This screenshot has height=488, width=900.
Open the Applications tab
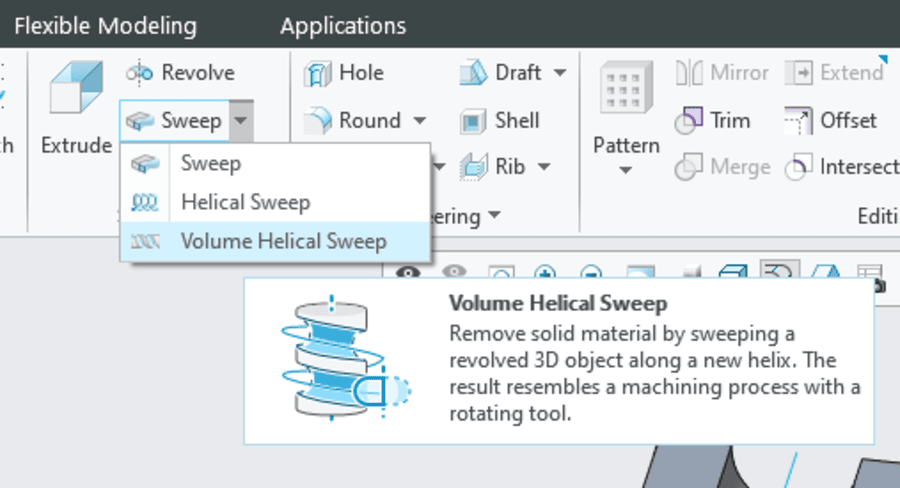(x=343, y=26)
